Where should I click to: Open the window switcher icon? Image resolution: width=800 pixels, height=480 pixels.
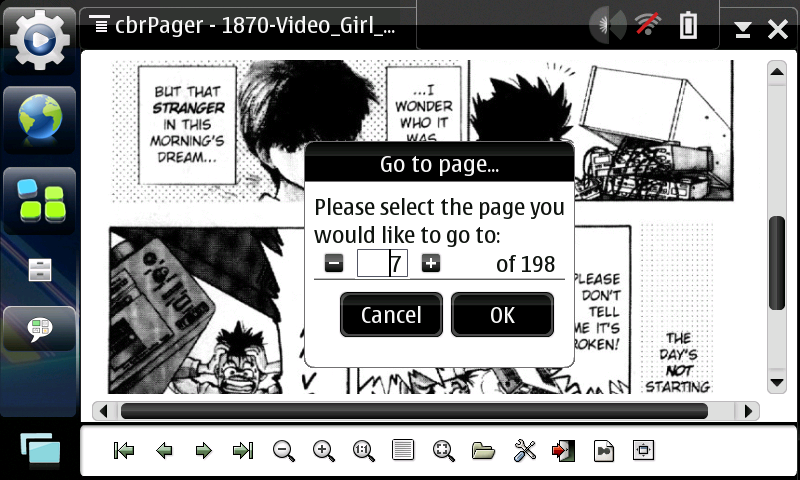coord(40,450)
